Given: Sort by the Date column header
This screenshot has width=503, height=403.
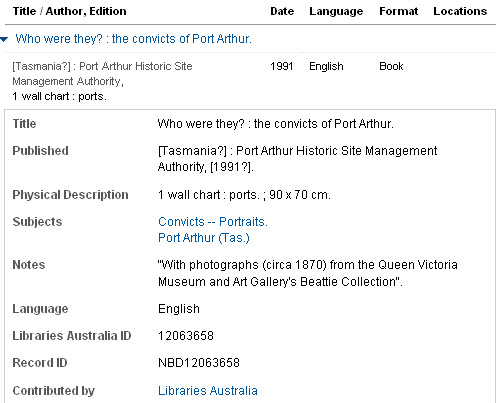Looking at the screenshot, I should [x=282, y=11].
